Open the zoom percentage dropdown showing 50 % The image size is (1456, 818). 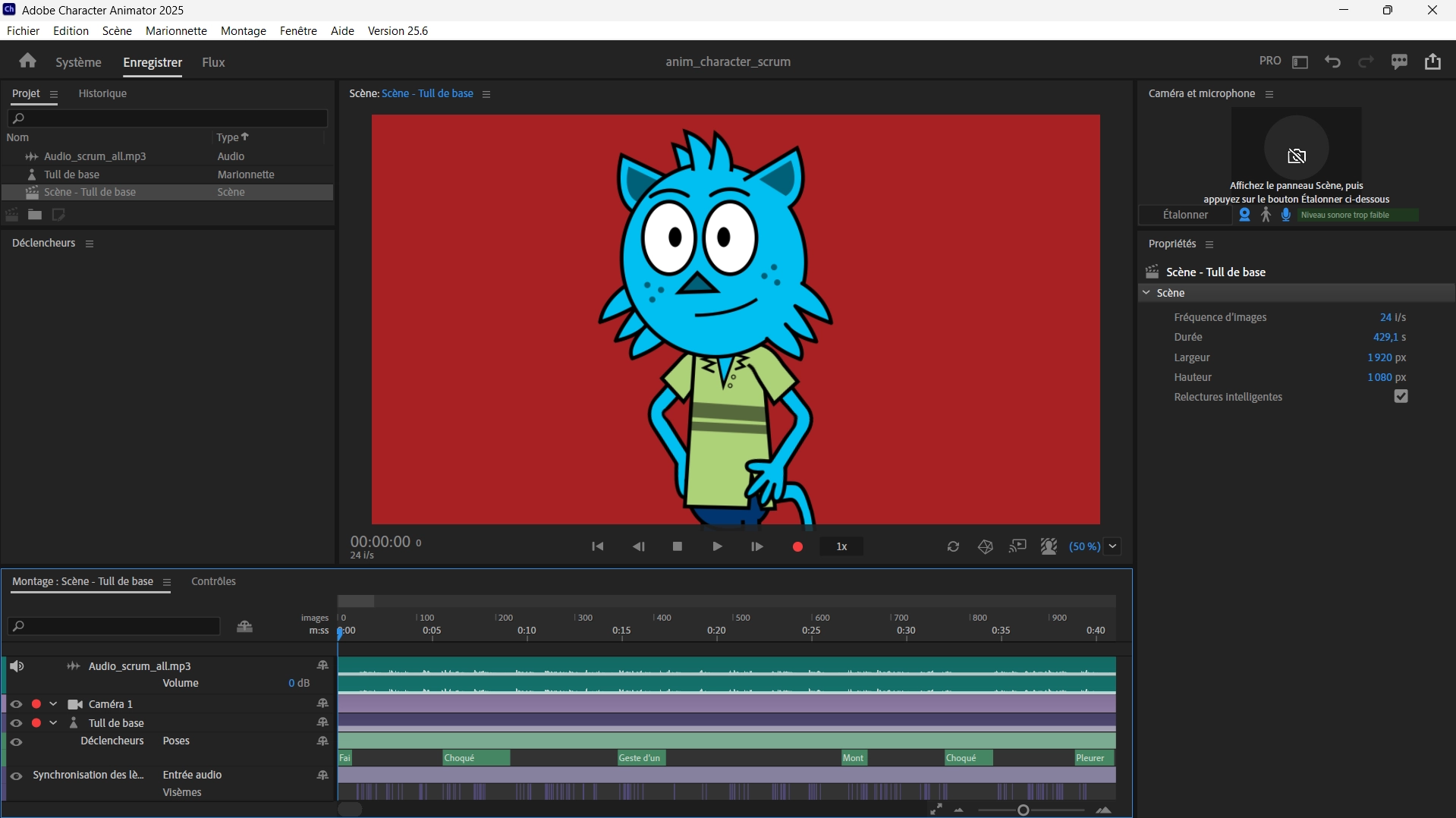tap(1112, 546)
